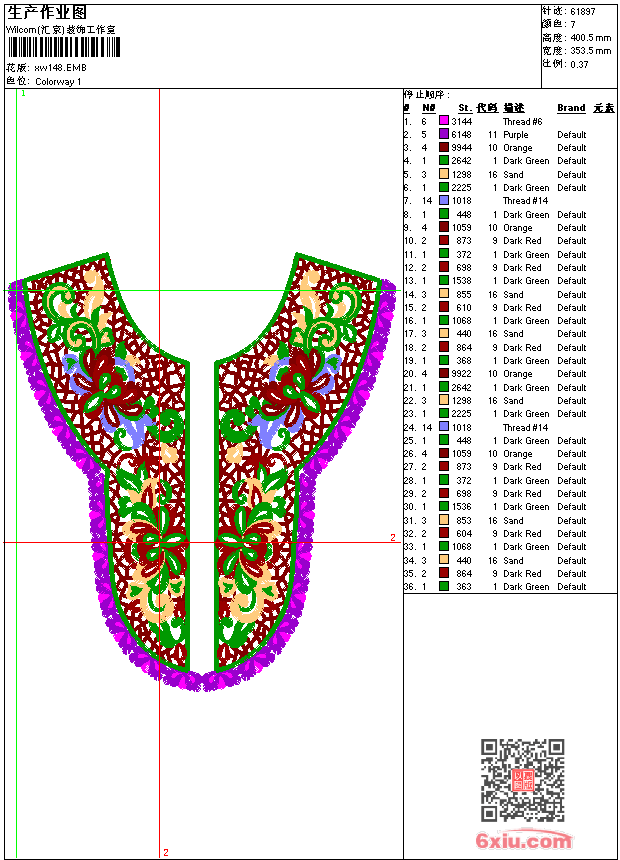Select the title 生产作业图
This screenshot has height=860, width=620.
(47, 13)
